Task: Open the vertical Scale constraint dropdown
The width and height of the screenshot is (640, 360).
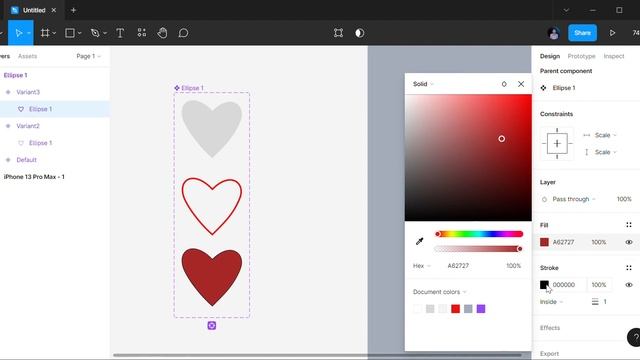Action: (x=605, y=152)
